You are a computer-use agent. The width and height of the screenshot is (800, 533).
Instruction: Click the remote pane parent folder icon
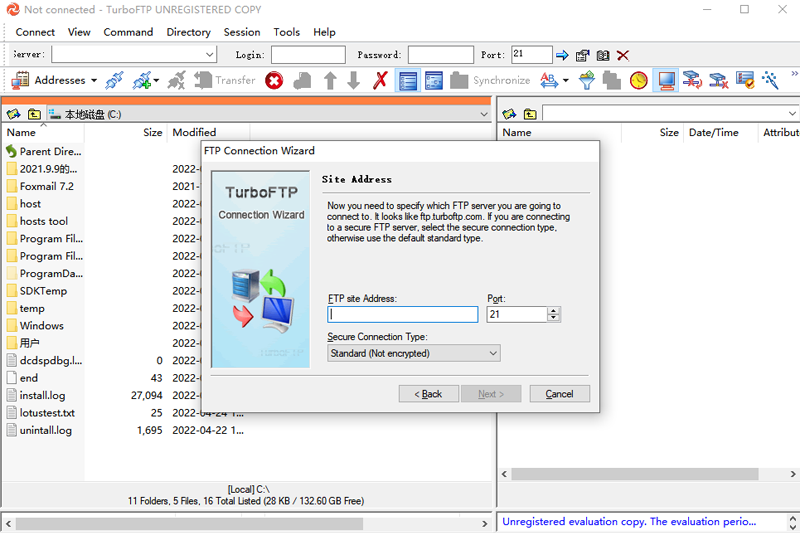[x=530, y=114]
